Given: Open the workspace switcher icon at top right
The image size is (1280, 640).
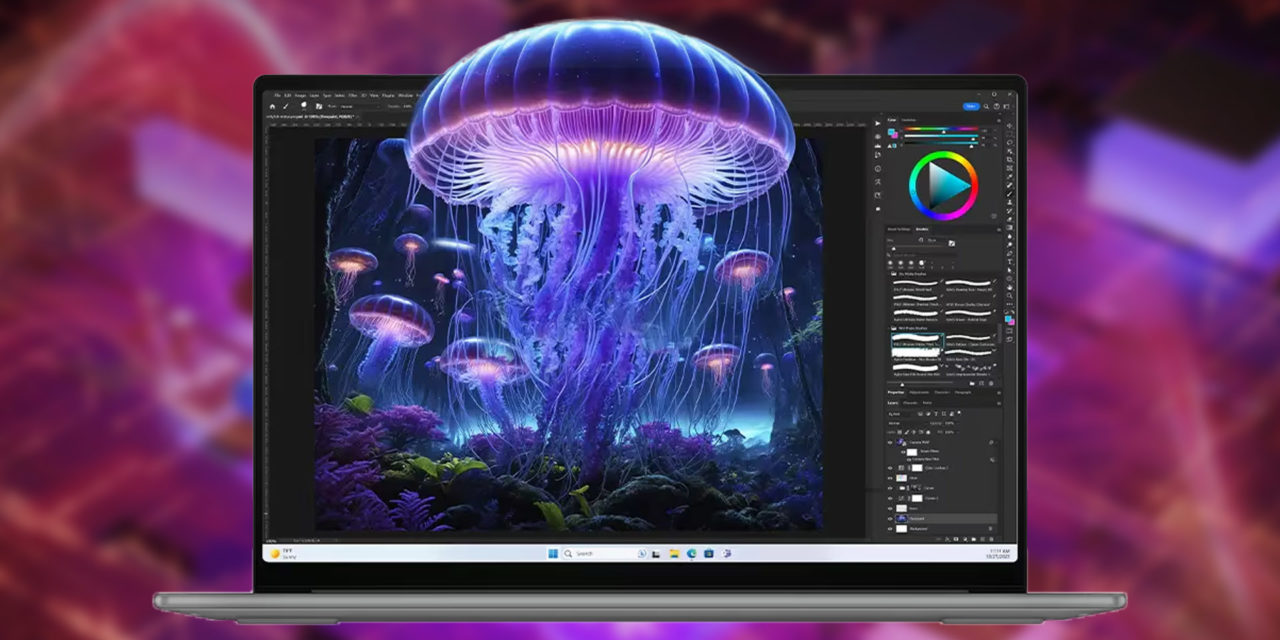Looking at the screenshot, I should [1006, 106].
